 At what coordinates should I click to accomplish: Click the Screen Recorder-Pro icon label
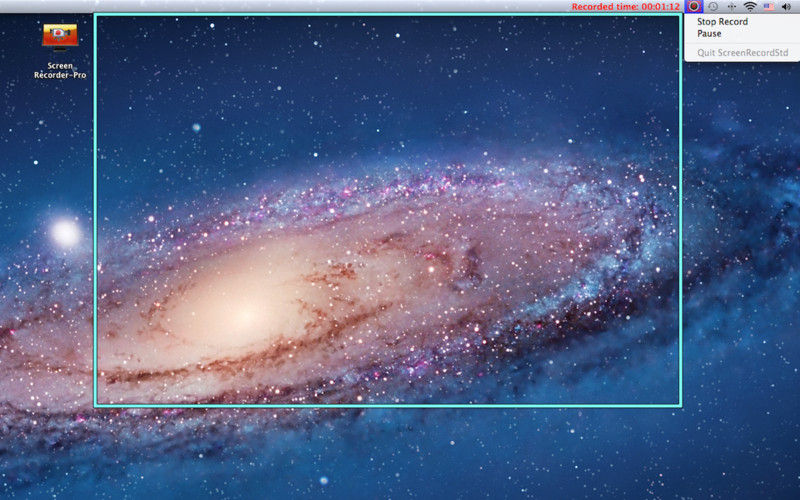tap(60, 70)
